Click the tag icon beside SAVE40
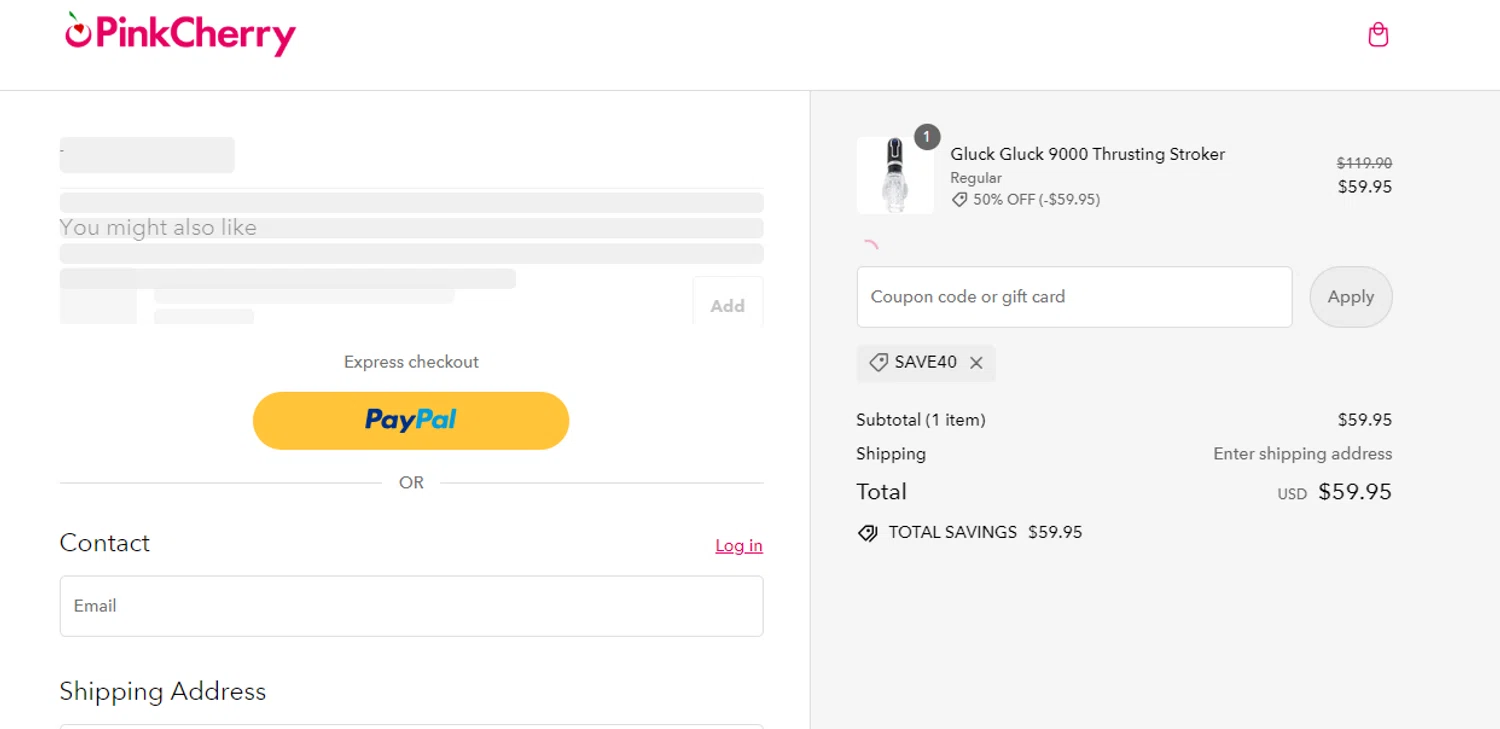 [x=878, y=363]
